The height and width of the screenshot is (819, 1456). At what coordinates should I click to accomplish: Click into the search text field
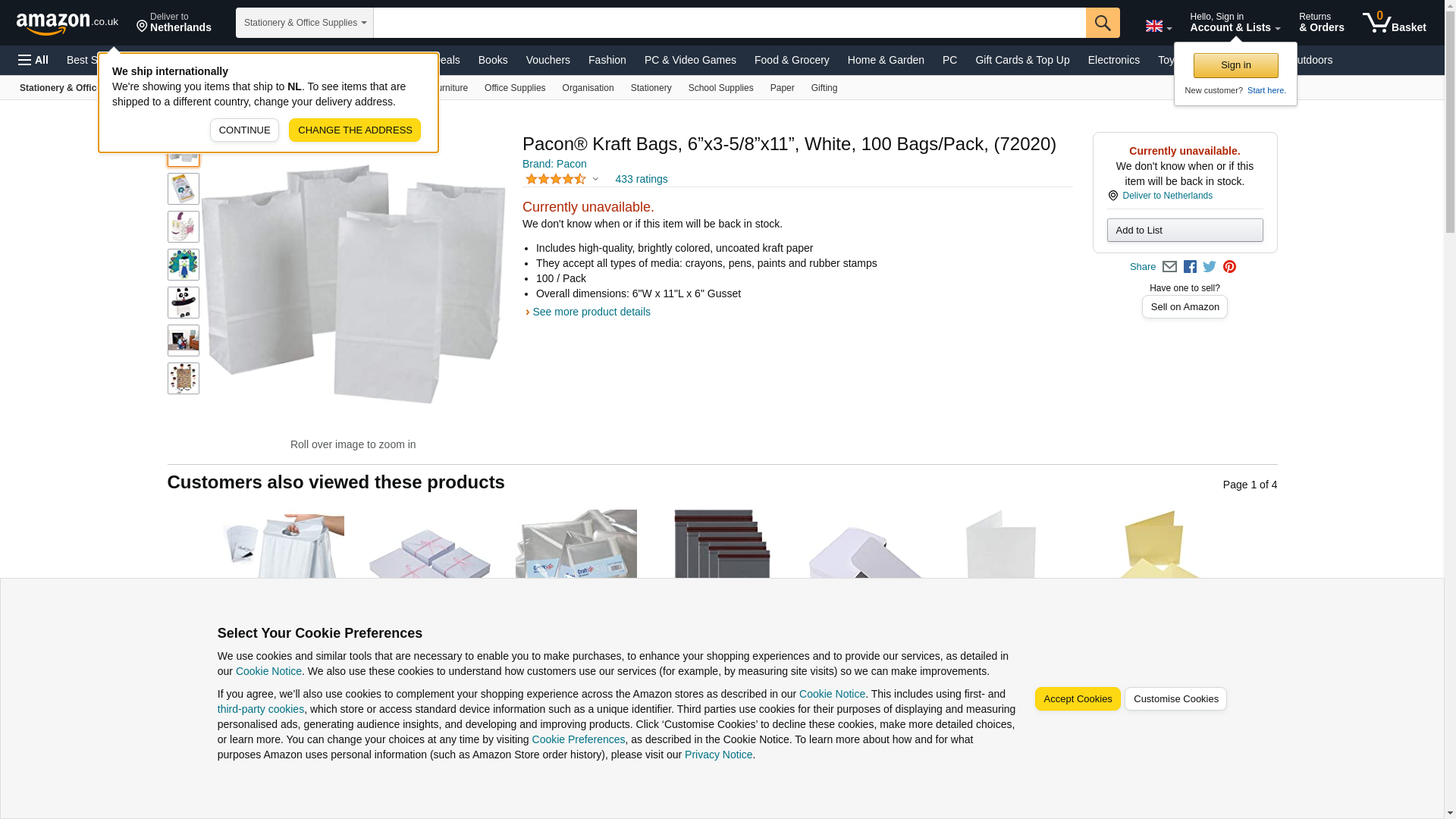pyautogui.click(x=730, y=23)
